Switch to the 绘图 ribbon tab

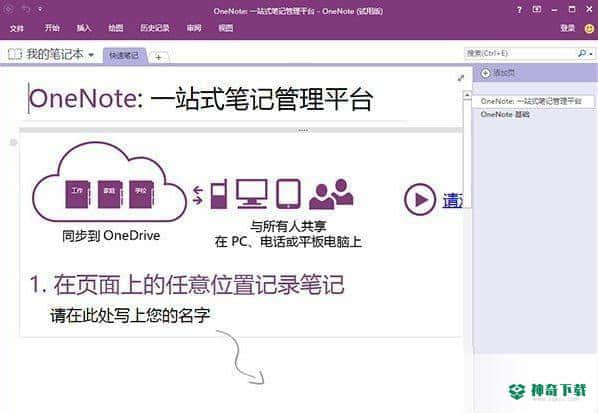tap(116, 28)
